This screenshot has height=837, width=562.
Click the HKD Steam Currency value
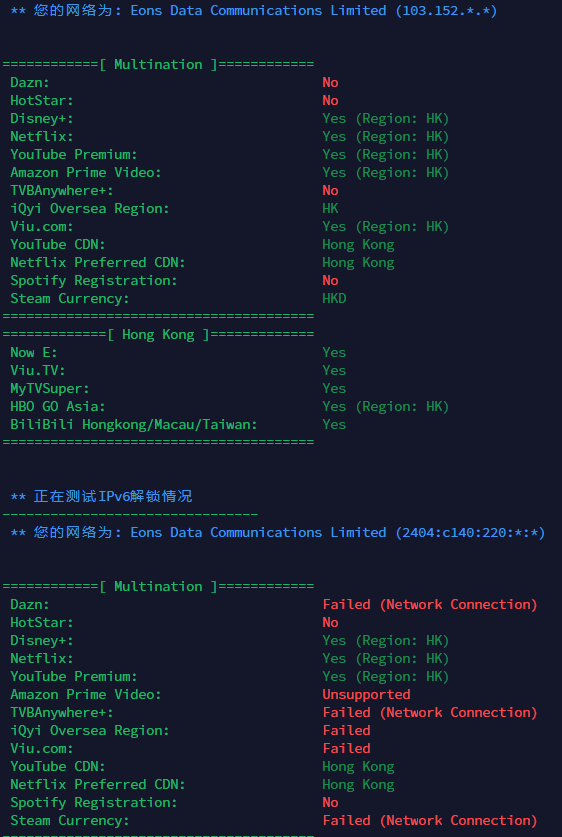[x=335, y=298]
